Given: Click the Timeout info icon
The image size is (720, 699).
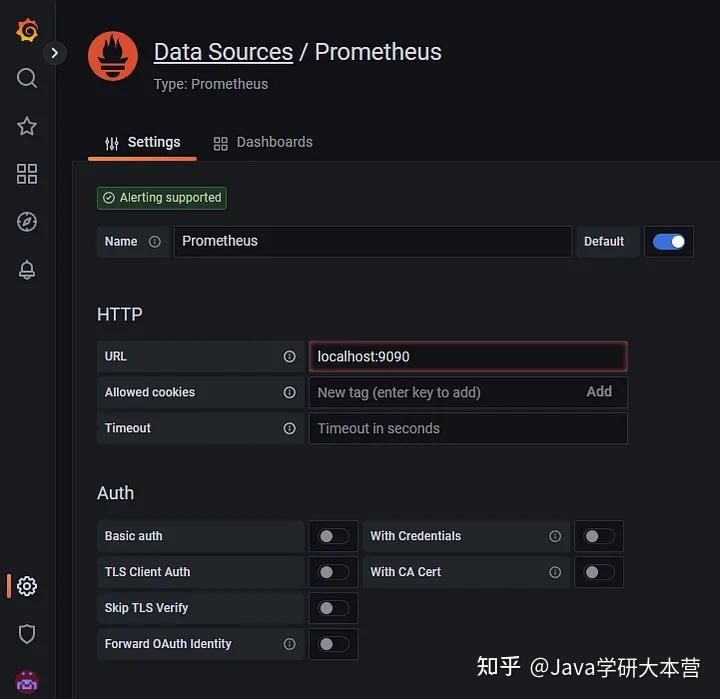Looking at the screenshot, I should point(289,428).
